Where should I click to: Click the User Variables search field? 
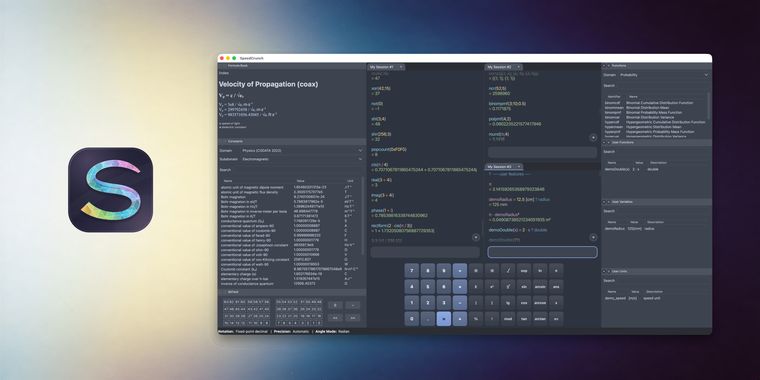657,211
